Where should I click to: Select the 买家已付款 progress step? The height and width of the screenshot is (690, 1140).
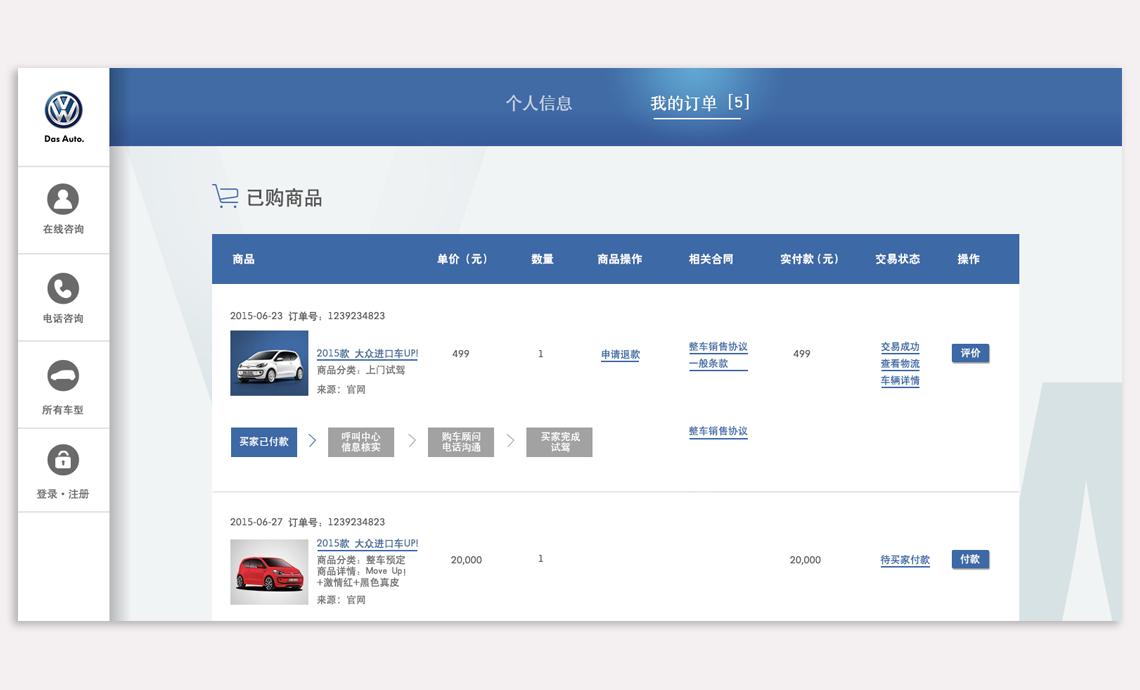tap(264, 442)
